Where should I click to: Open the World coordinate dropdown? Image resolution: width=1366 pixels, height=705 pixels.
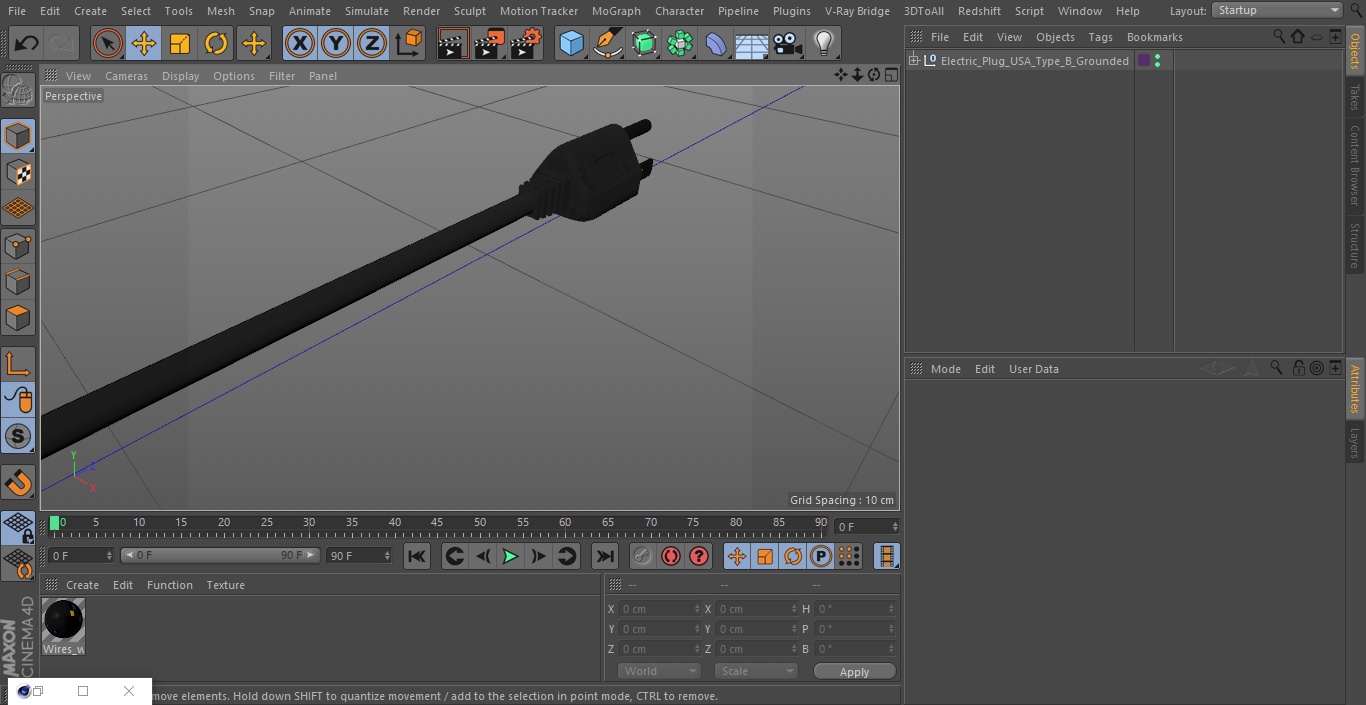[x=659, y=671]
